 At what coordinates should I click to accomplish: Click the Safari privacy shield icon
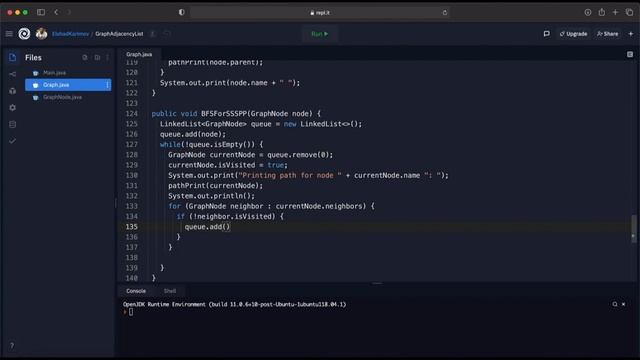182,12
